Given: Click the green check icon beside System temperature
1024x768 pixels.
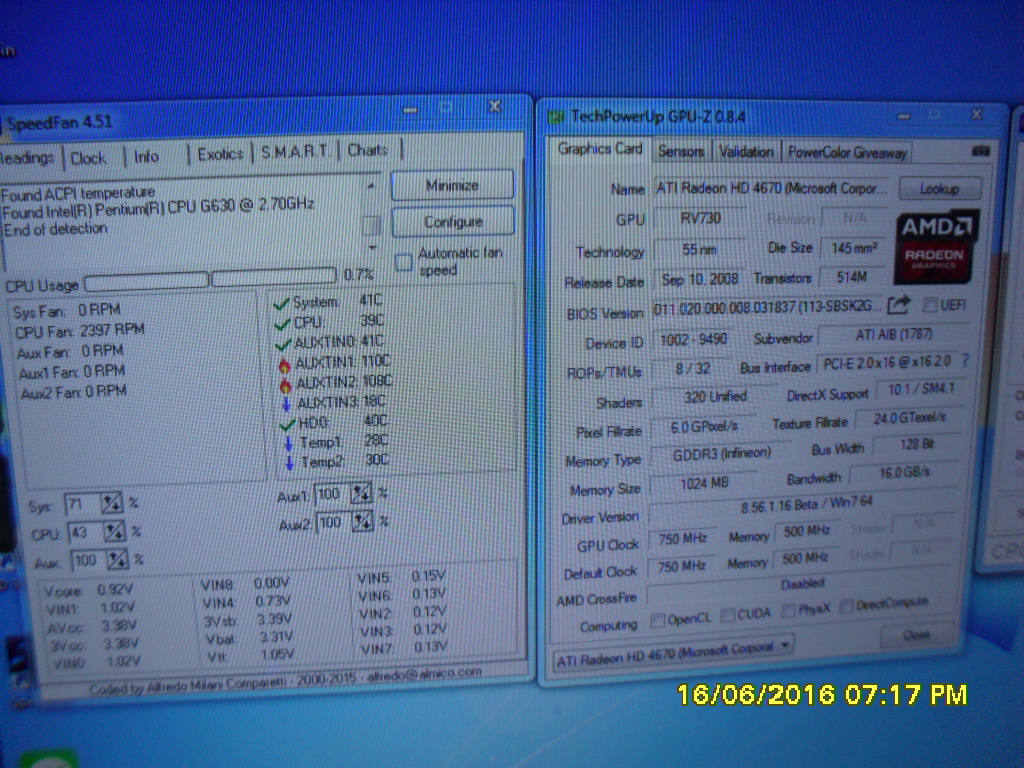Looking at the screenshot, I should [x=281, y=304].
